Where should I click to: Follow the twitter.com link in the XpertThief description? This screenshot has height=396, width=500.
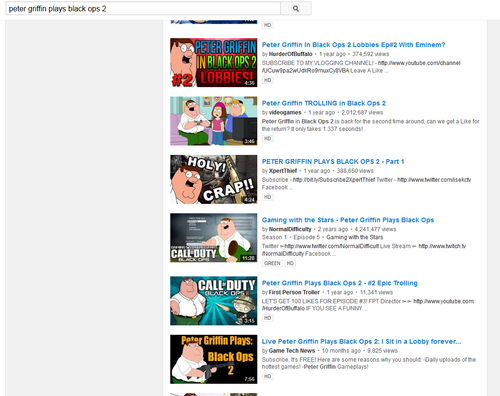434,180
